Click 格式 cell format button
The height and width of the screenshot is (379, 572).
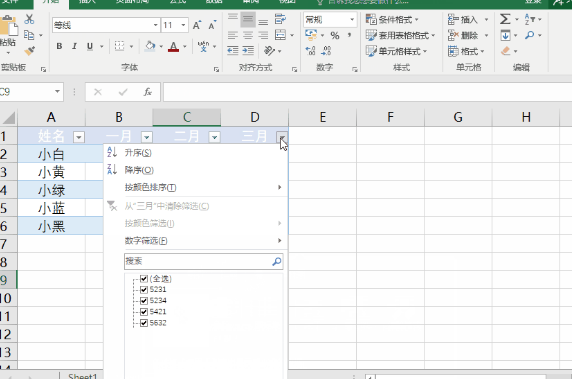click(466, 51)
